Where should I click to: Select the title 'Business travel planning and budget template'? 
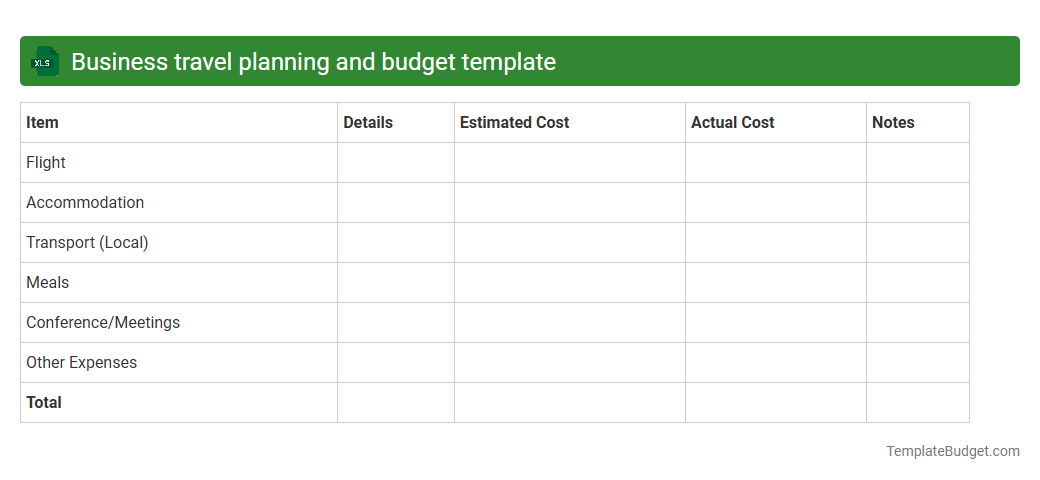313,62
